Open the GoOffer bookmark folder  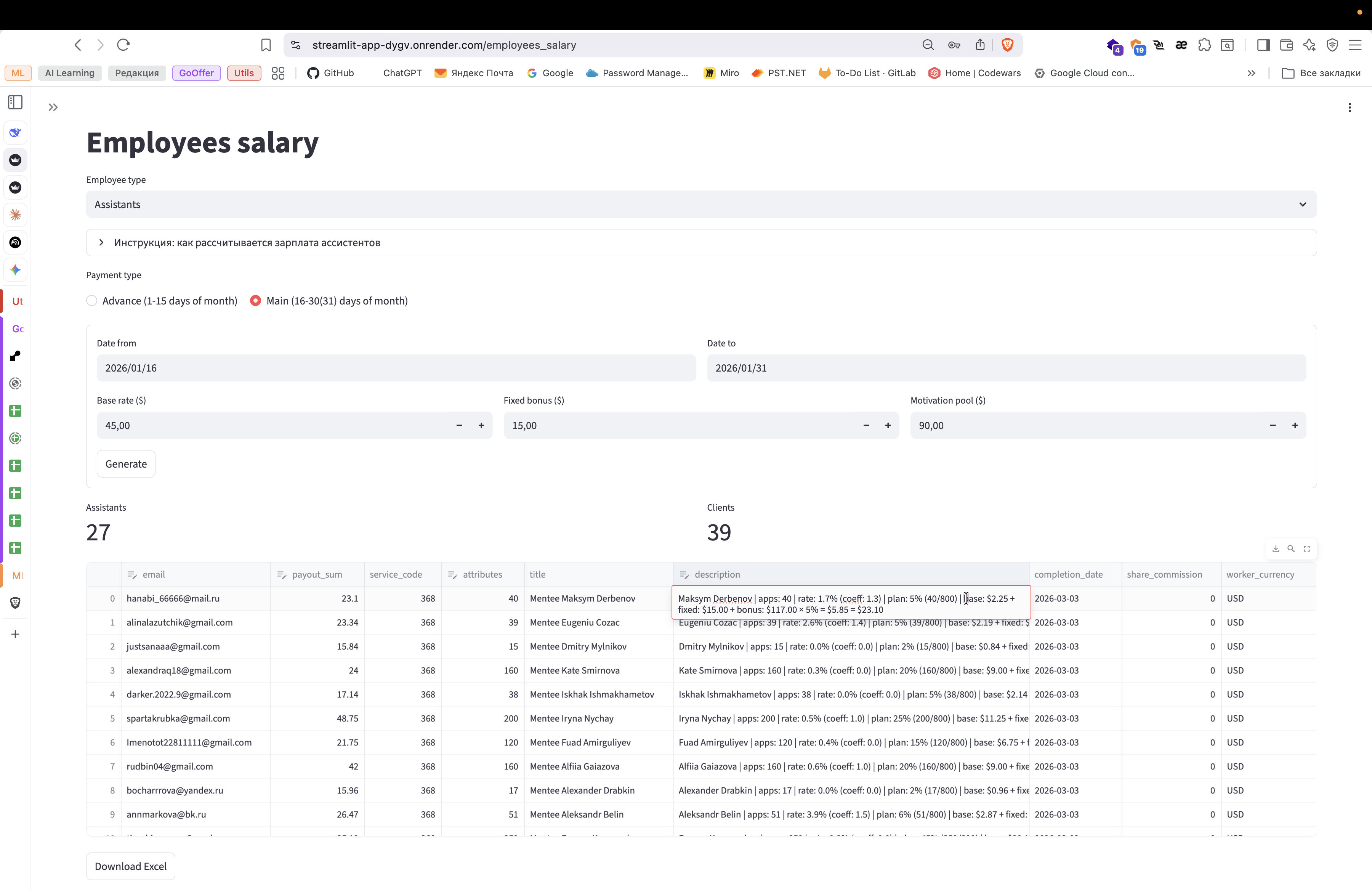click(196, 73)
